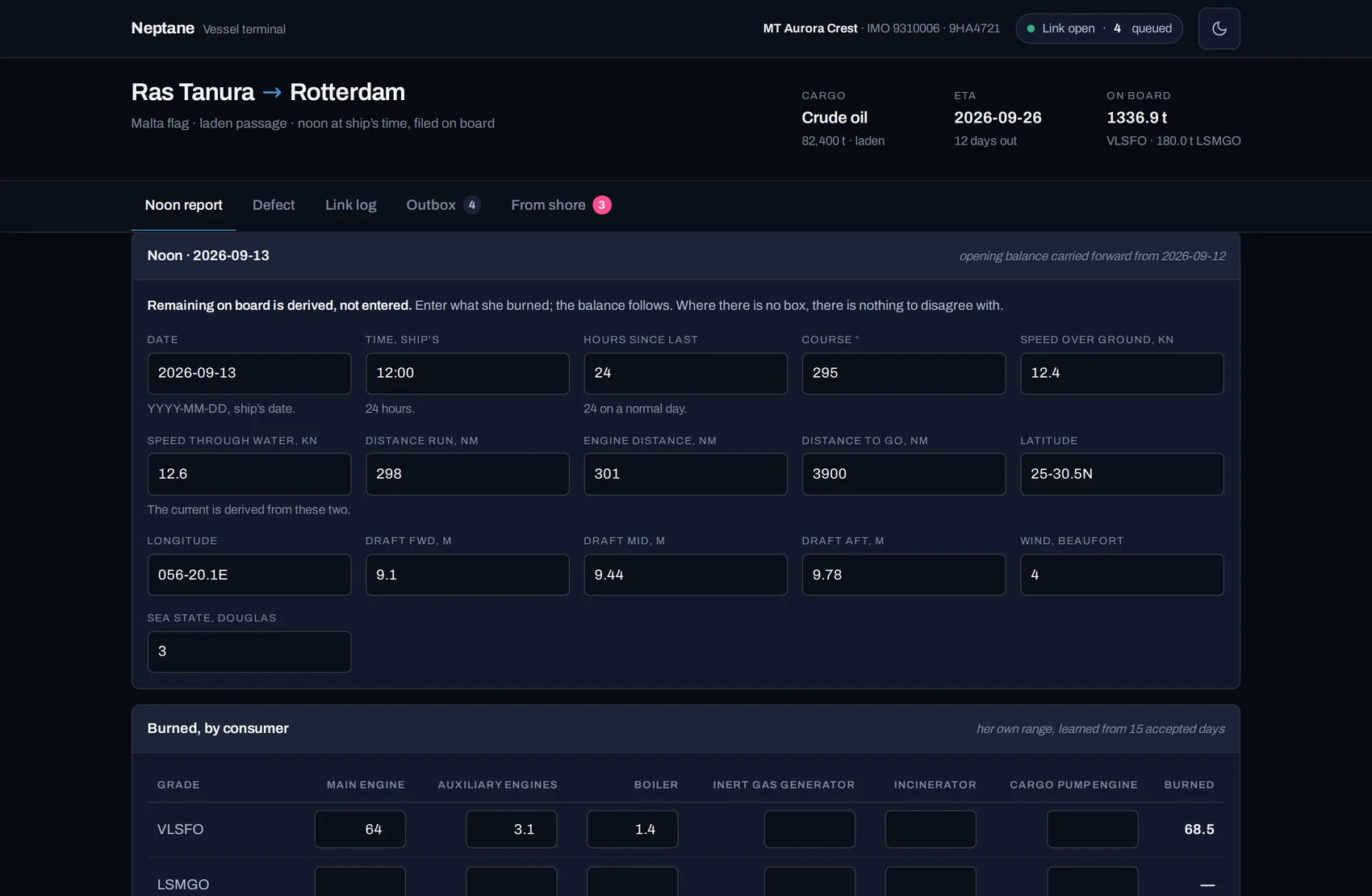Edit Sea state, Douglas field
1372x896 pixels.
249,651
